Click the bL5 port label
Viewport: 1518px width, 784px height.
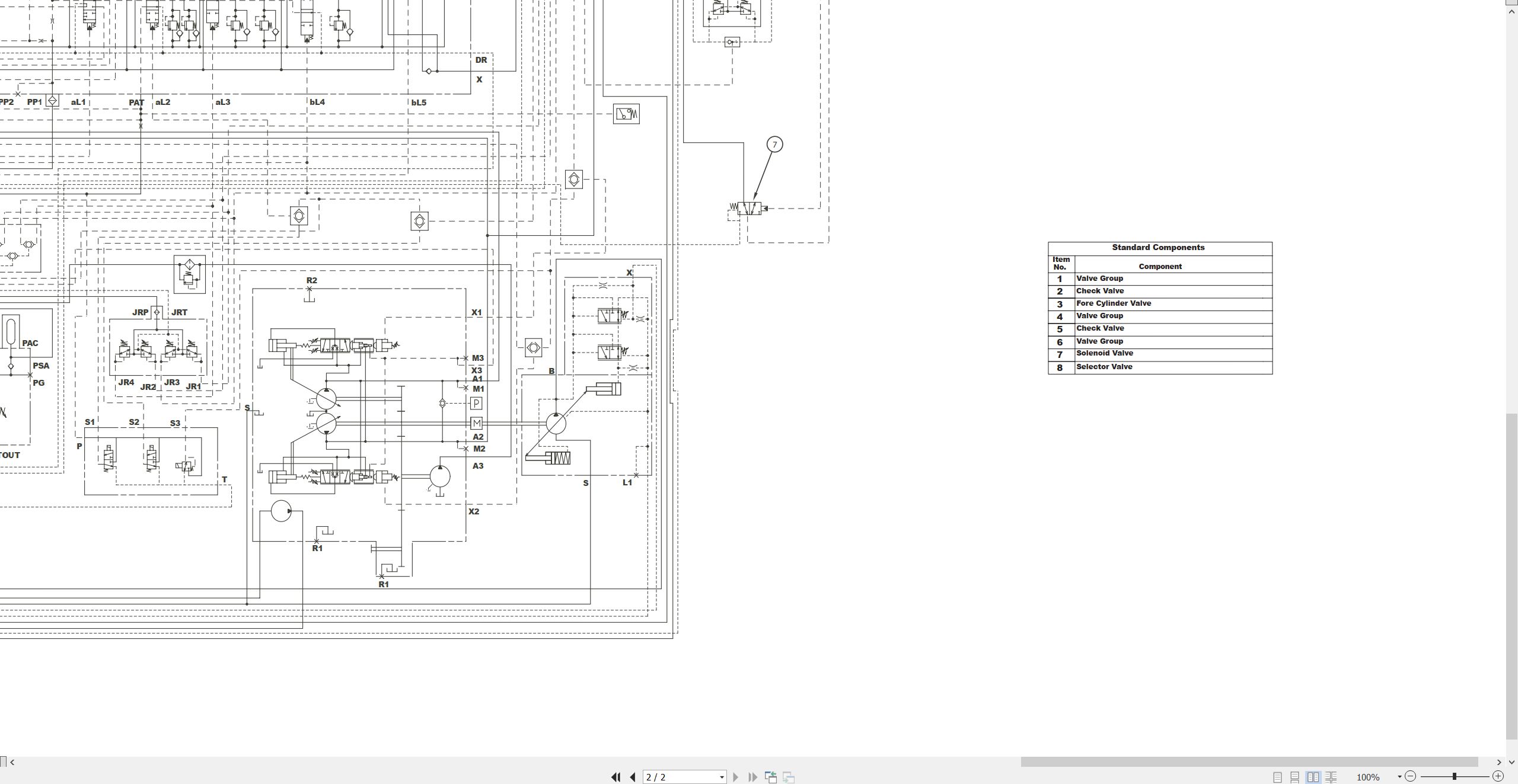coord(419,103)
